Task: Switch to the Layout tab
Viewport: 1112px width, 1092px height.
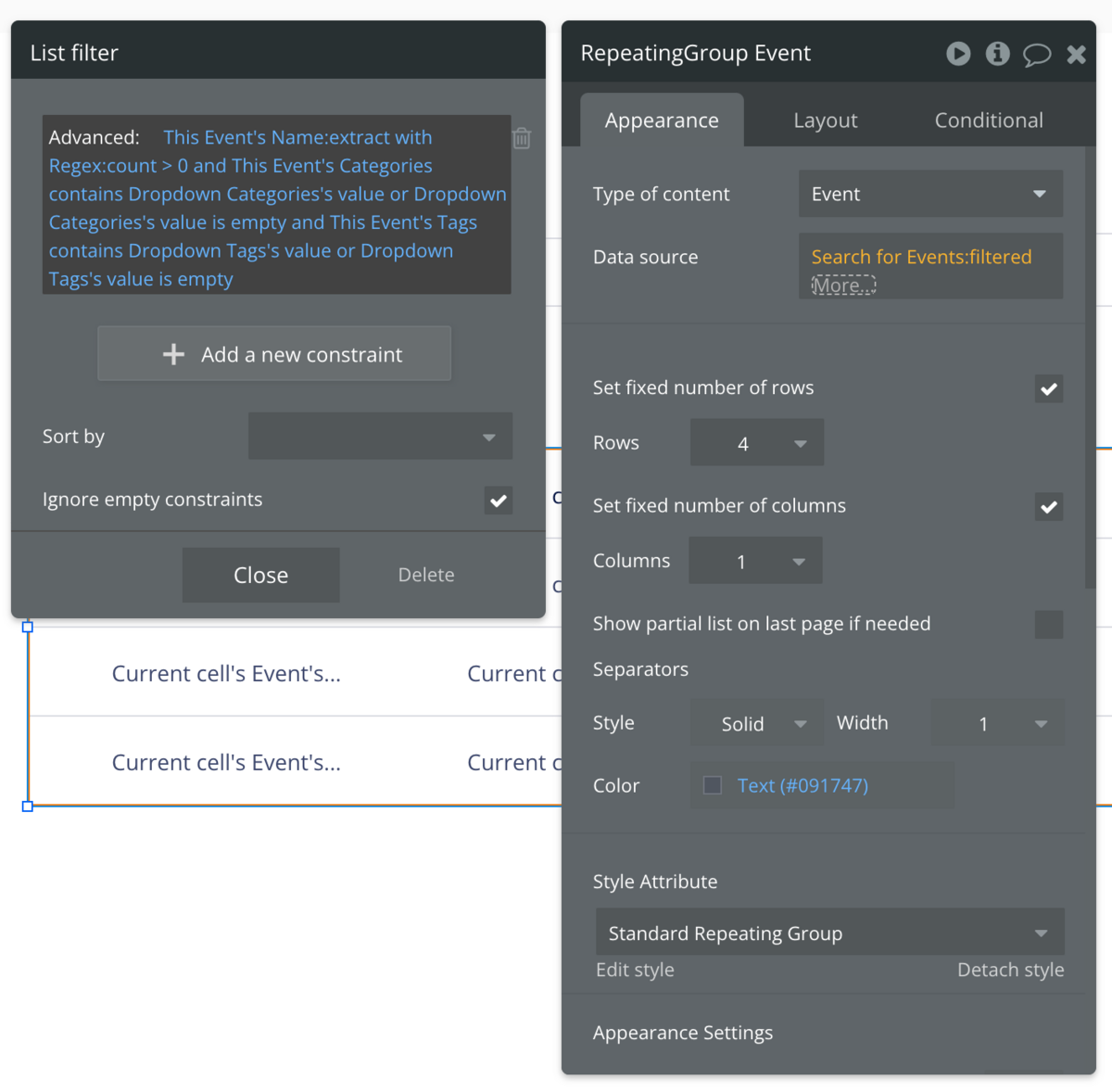Action: (826, 121)
